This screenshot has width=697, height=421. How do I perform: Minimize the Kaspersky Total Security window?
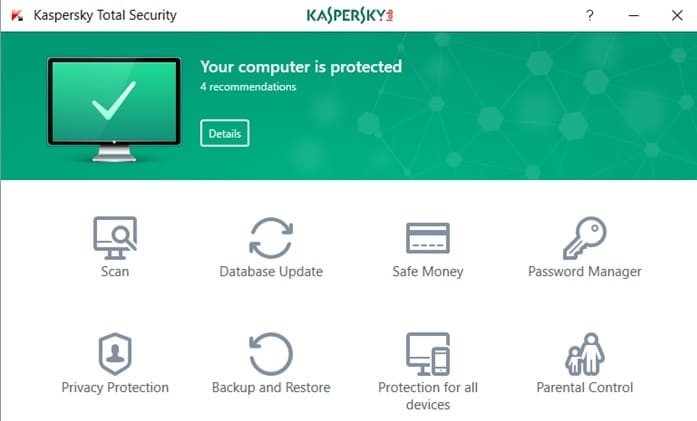(633, 16)
